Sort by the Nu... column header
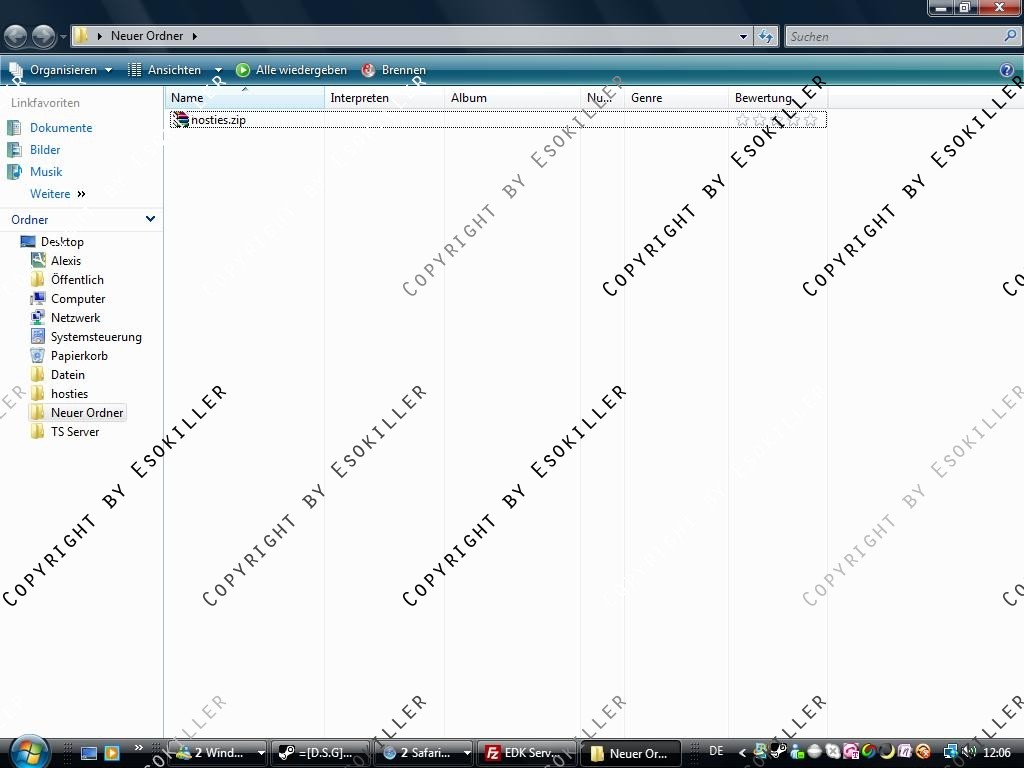 point(602,98)
